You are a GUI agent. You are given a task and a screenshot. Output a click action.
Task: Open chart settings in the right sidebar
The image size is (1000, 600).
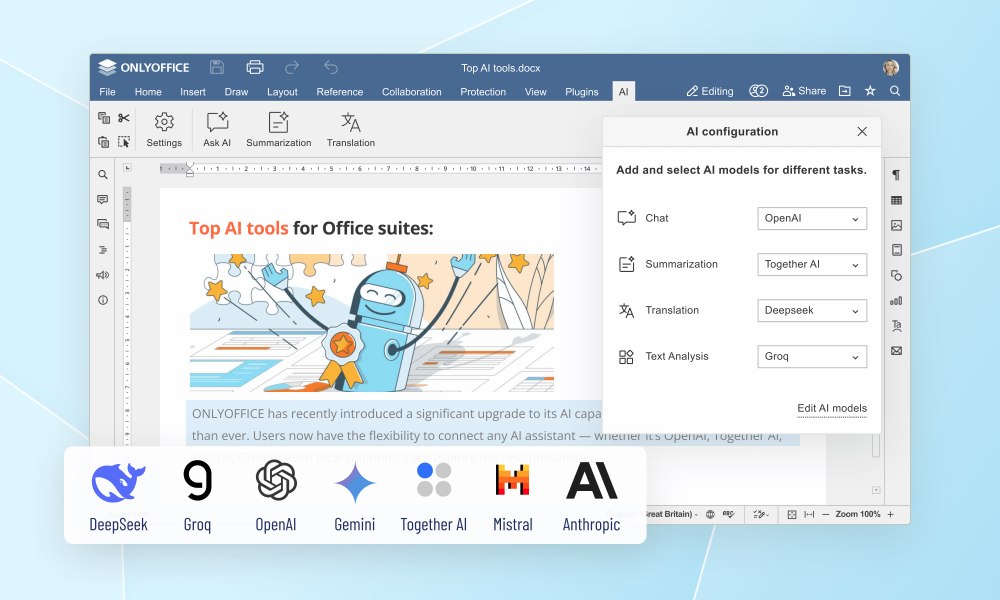[896, 300]
